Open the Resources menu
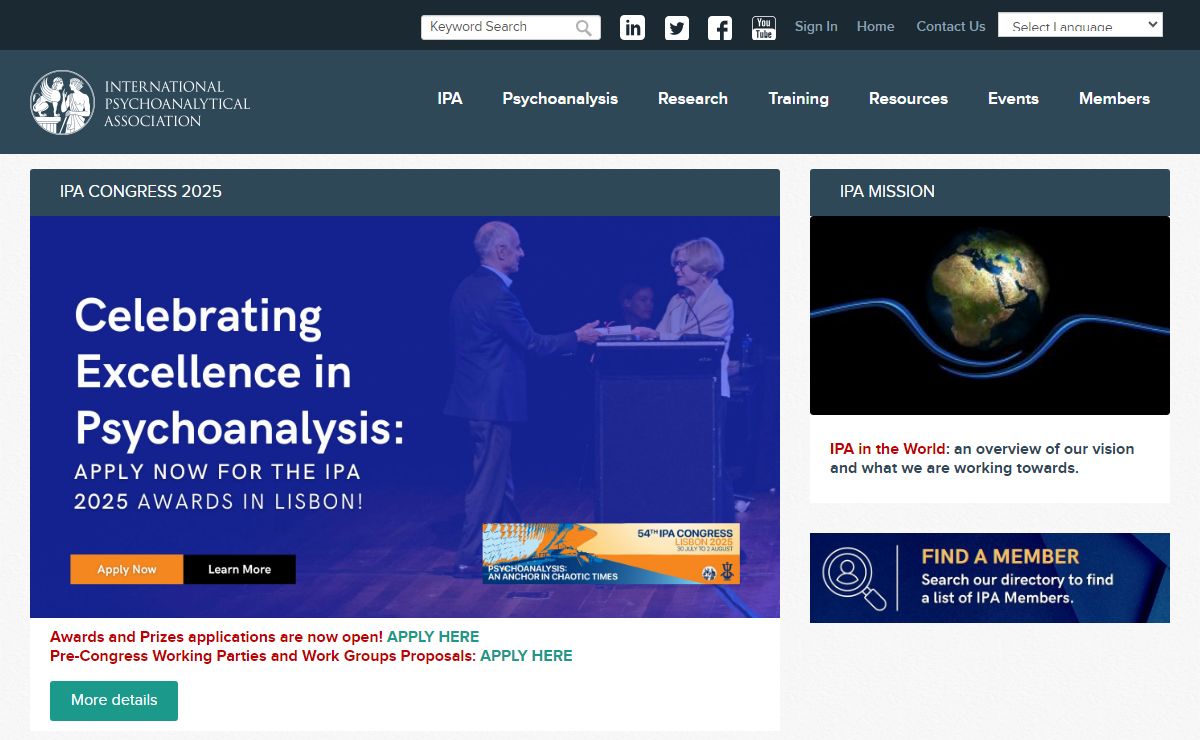The width and height of the screenshot is (1200, 740). point(908,98)
